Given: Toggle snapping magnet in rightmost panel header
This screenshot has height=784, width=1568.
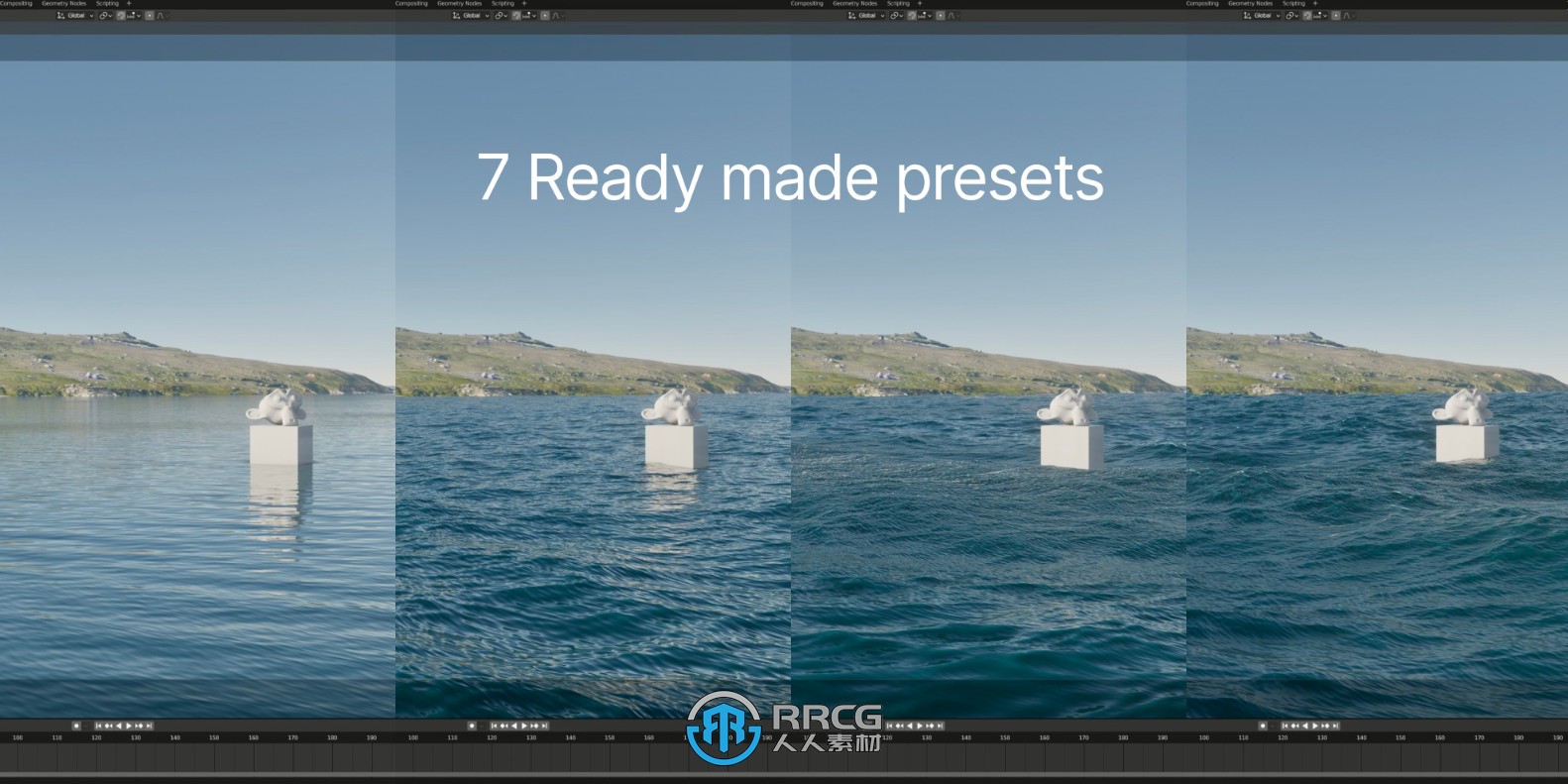Looking at the screenshot, I should coord(1307,15).
